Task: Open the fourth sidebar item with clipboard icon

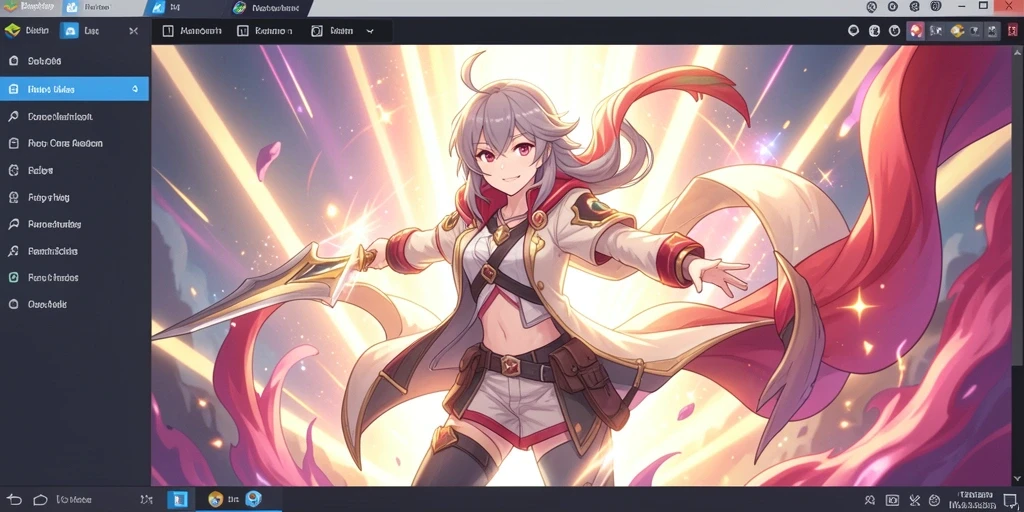Action: pyautogui.click(x=74, y=143)
